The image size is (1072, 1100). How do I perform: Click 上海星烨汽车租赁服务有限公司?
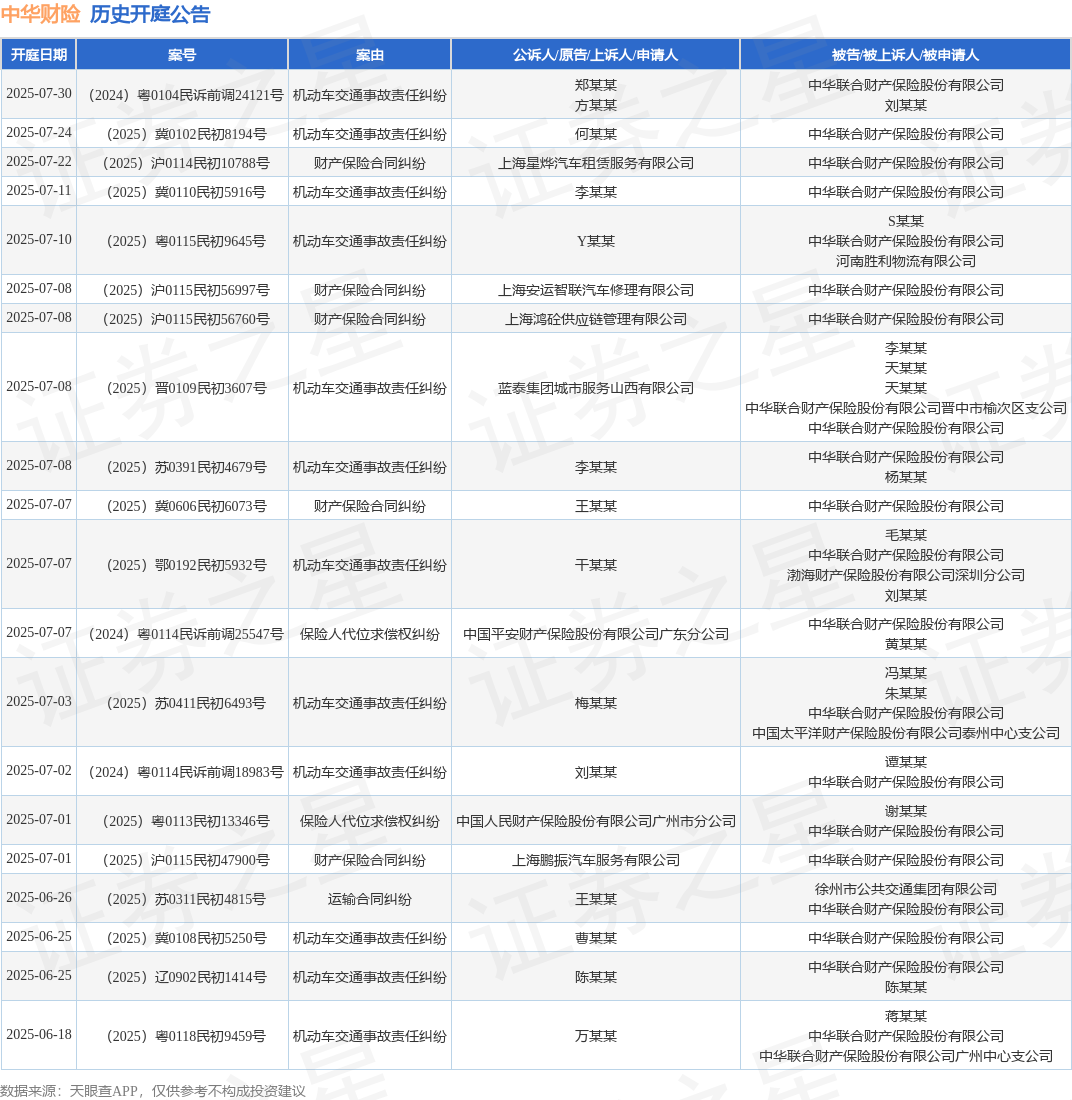[x=596, y=163]
